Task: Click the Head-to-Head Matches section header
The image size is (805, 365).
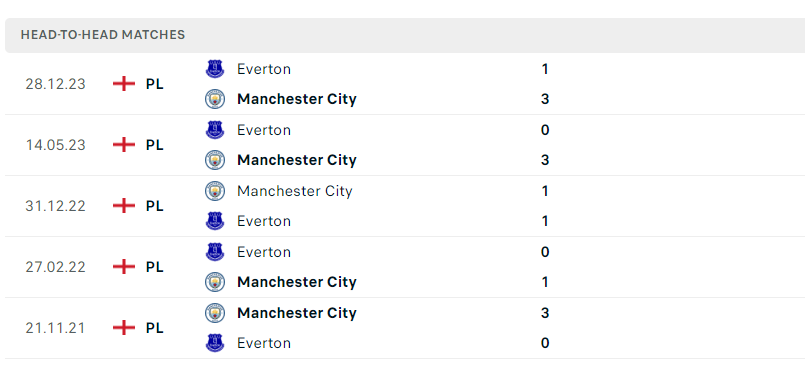Action: coord(405,35)
